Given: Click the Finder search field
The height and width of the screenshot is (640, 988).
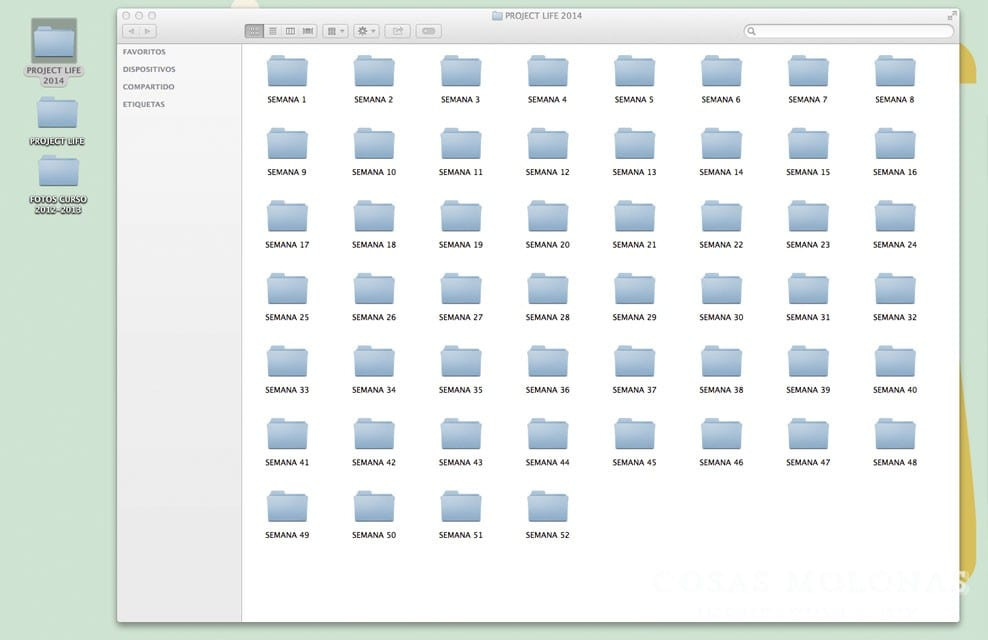Looking at the screenshot, I should 849,31.
